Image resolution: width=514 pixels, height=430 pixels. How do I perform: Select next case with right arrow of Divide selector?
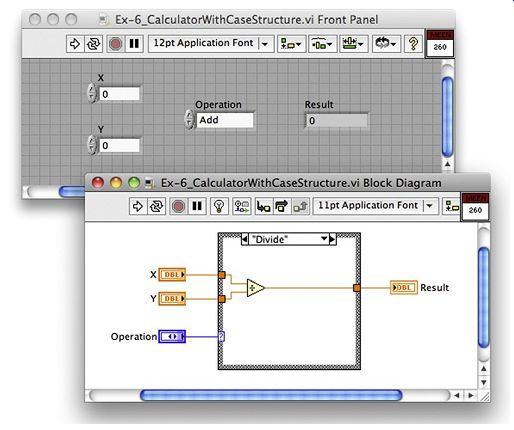click(x=332, y=239)
